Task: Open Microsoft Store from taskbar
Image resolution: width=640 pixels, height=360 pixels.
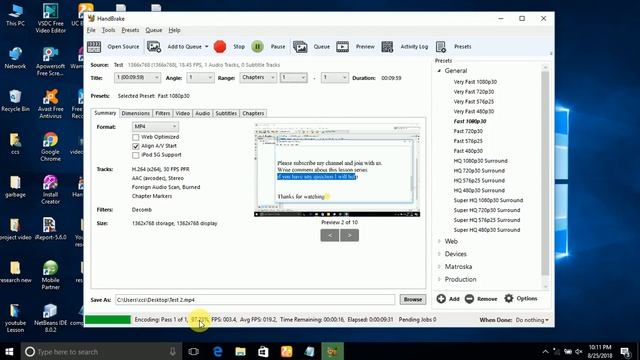Action: (263, 351)
